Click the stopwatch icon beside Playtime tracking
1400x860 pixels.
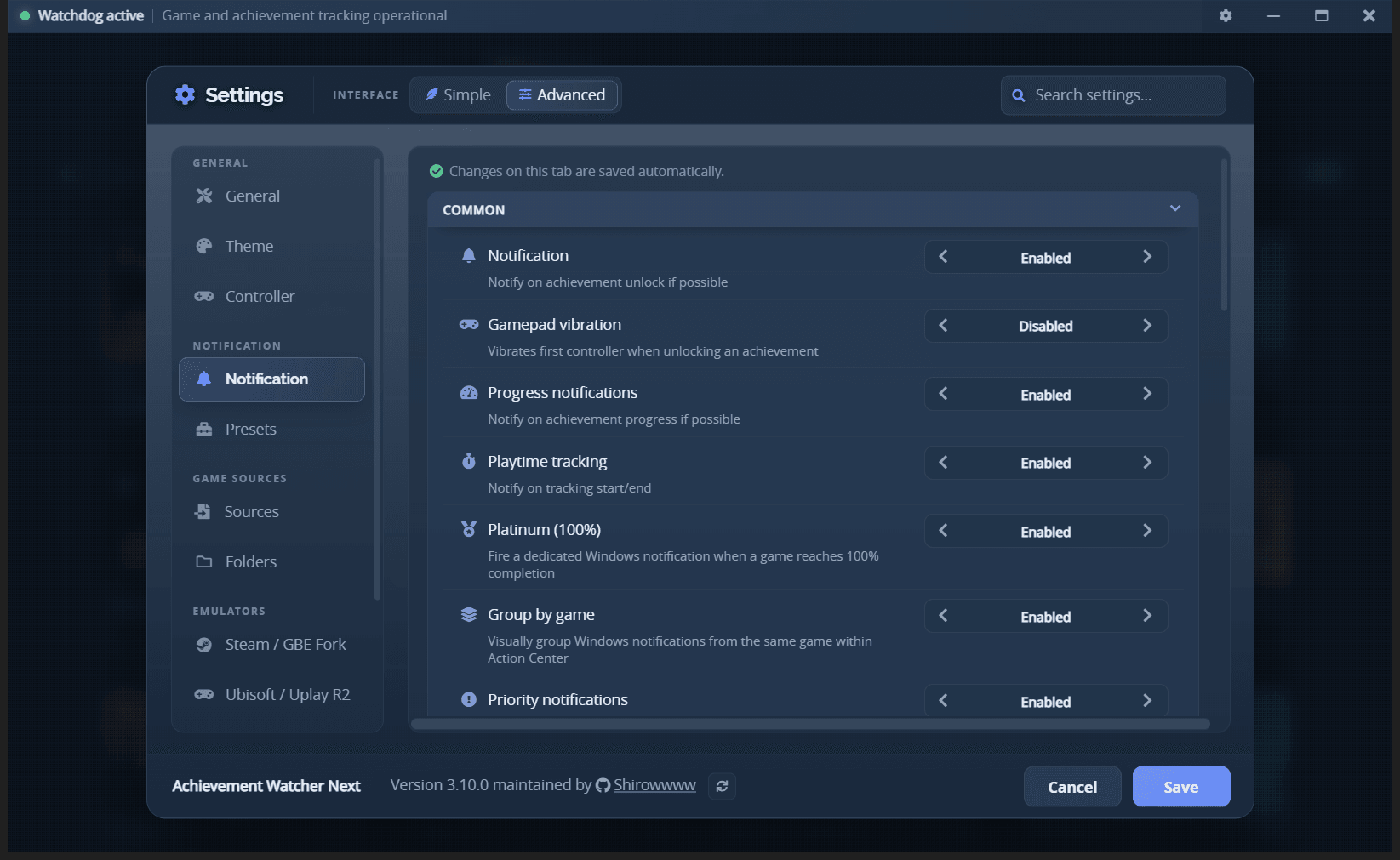coord(468,461)
